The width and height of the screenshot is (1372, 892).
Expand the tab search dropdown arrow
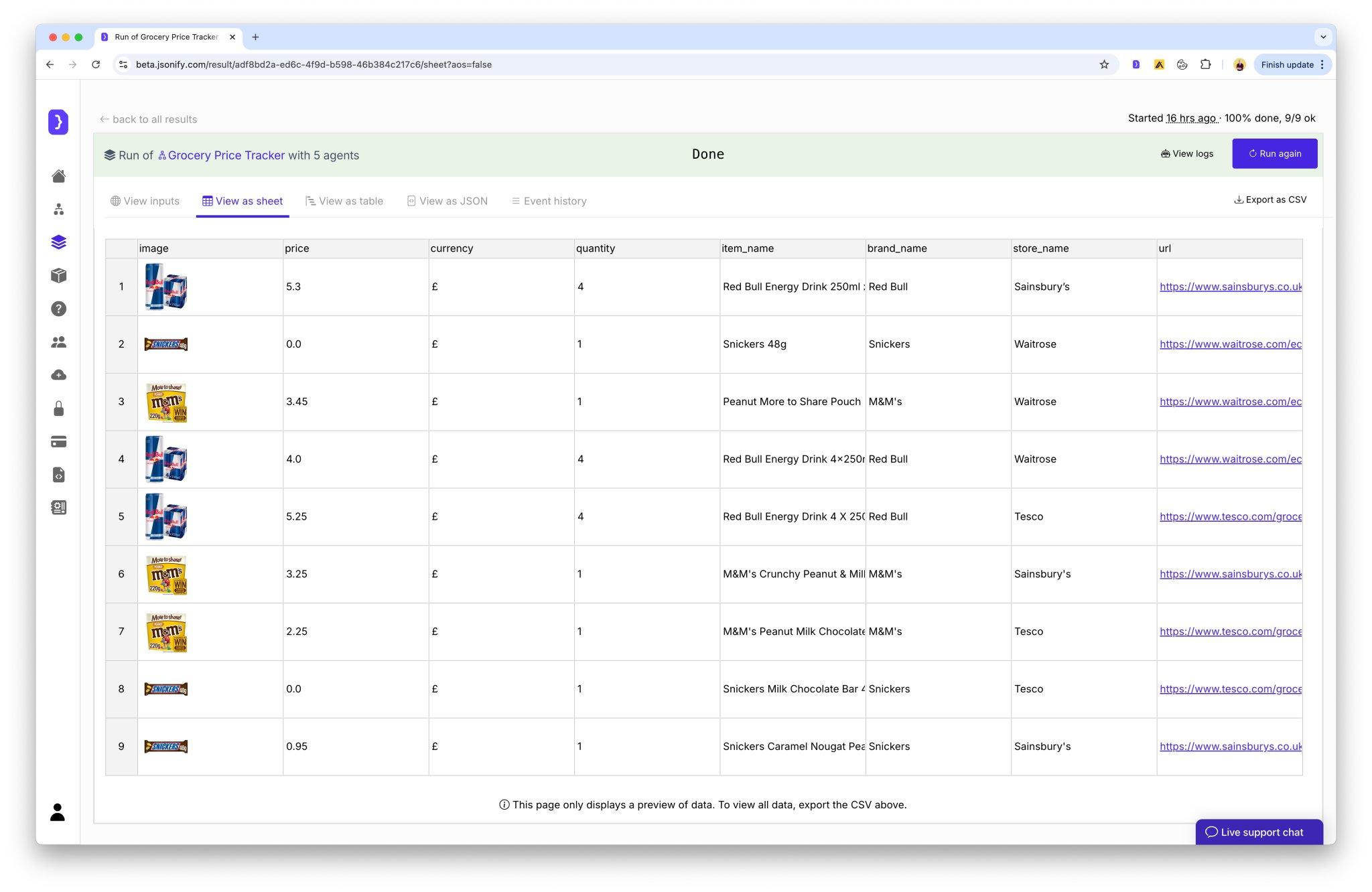[1323, 37]
